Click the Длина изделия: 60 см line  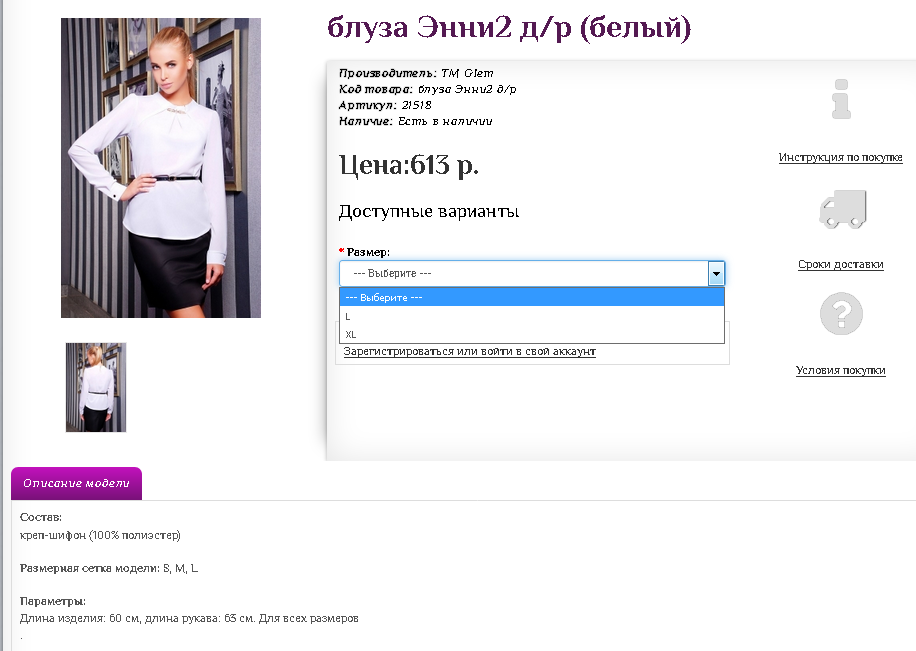pos(189,618)
